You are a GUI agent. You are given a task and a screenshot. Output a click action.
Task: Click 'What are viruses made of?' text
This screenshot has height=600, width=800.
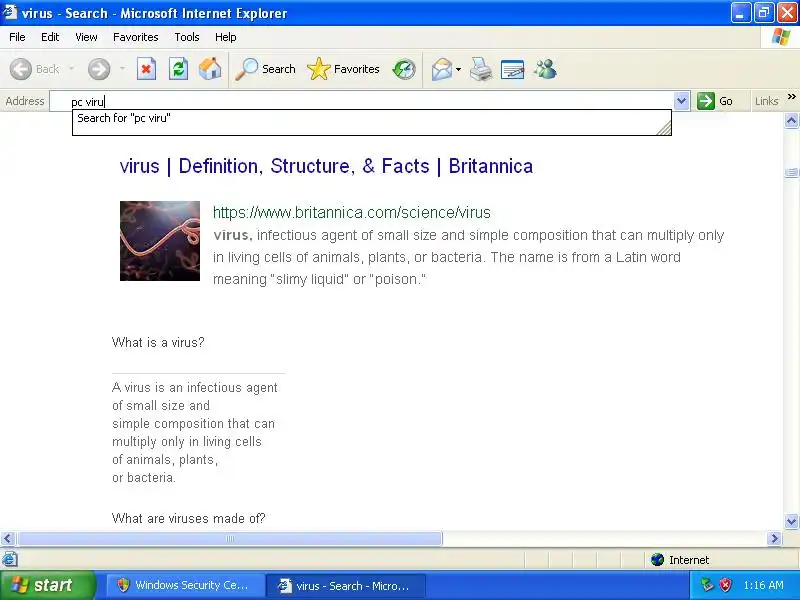tap(189, 518)
